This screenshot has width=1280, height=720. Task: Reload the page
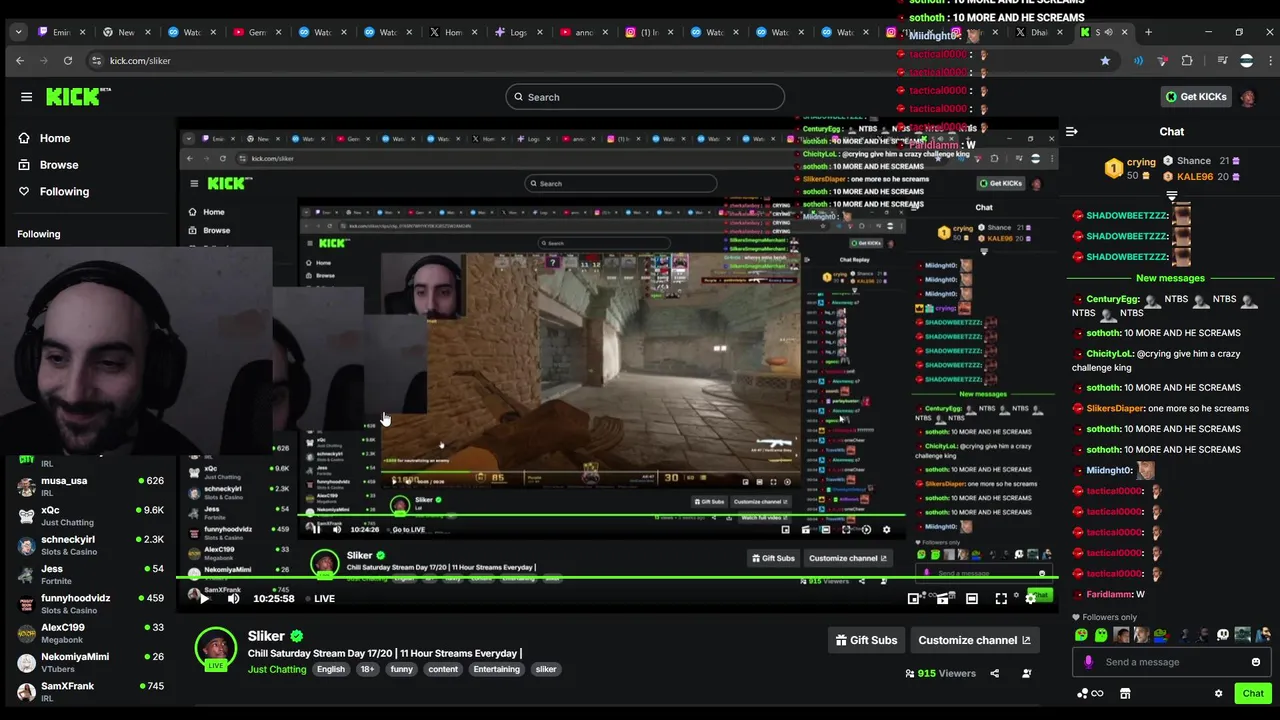point(67,60)
